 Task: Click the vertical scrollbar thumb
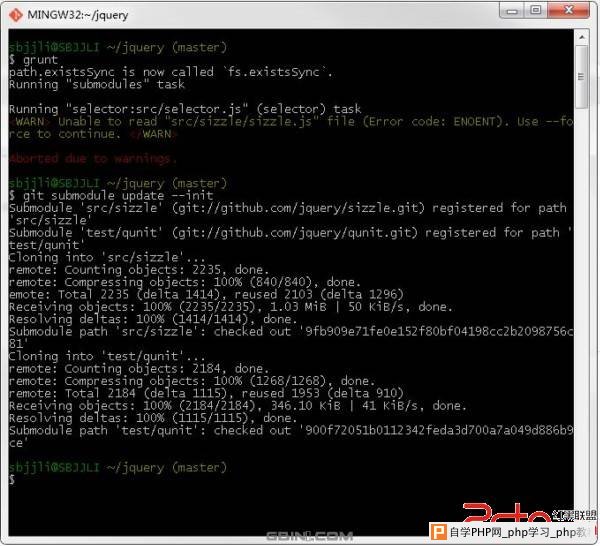pos(582,77)
